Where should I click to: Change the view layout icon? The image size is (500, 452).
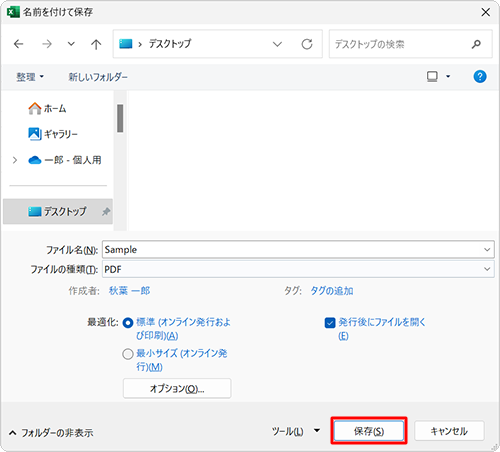(432, 77)
